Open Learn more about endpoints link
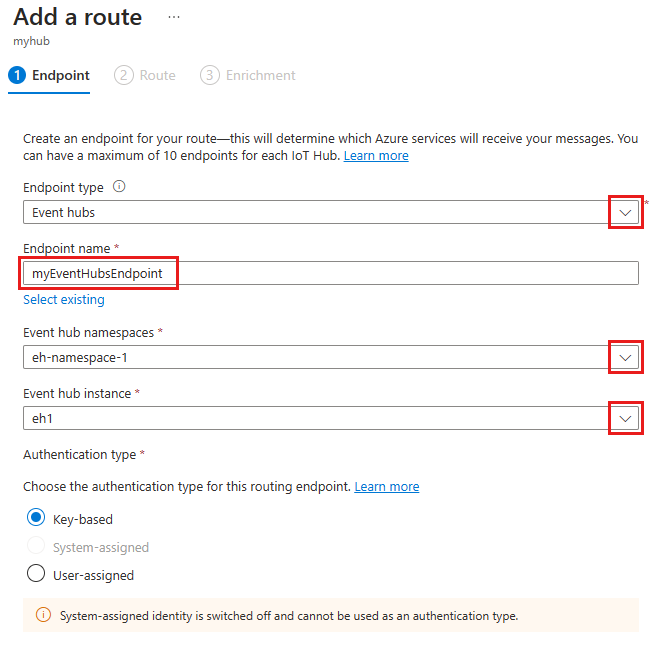This screenshot has width=670, height=649. (x=376, y=156)
